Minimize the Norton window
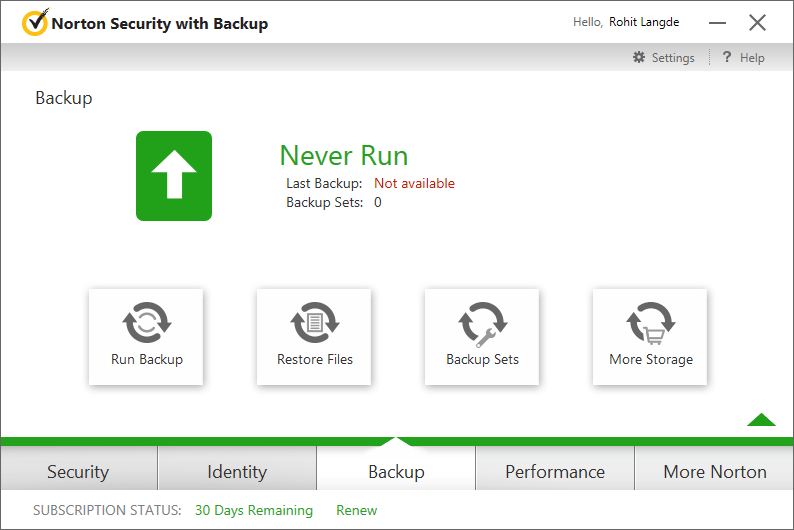The width and height of the screenshot is (794, 530). click(x=717, y=23)
